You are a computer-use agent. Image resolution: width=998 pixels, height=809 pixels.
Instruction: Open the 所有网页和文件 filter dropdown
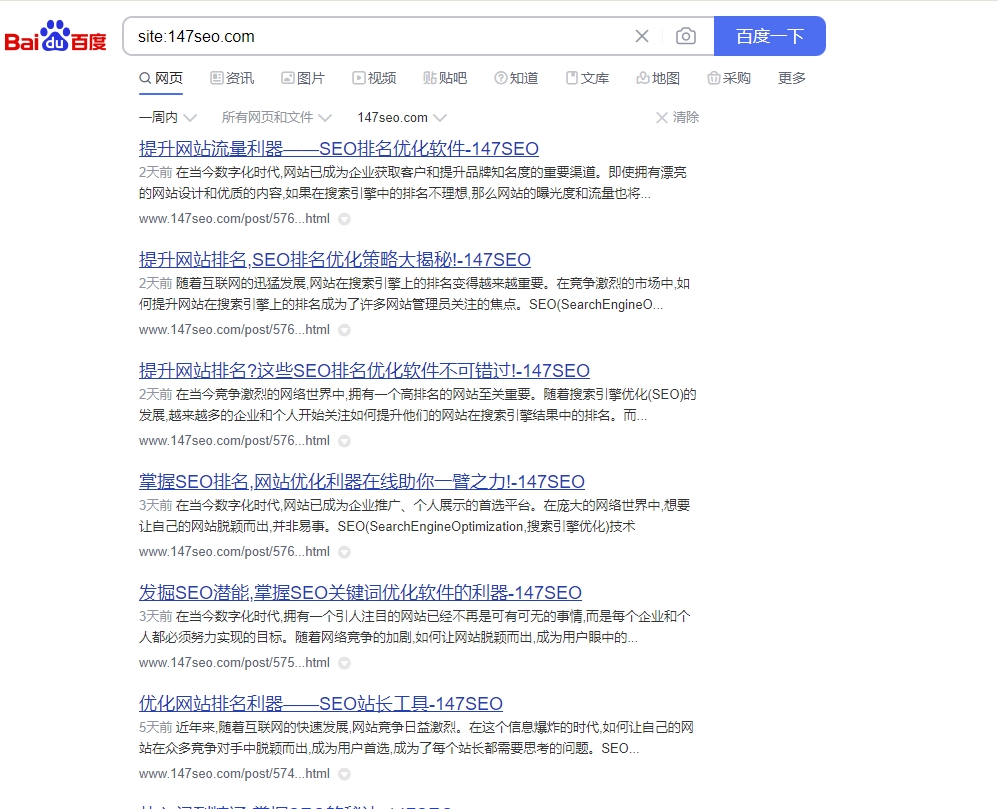277,117
